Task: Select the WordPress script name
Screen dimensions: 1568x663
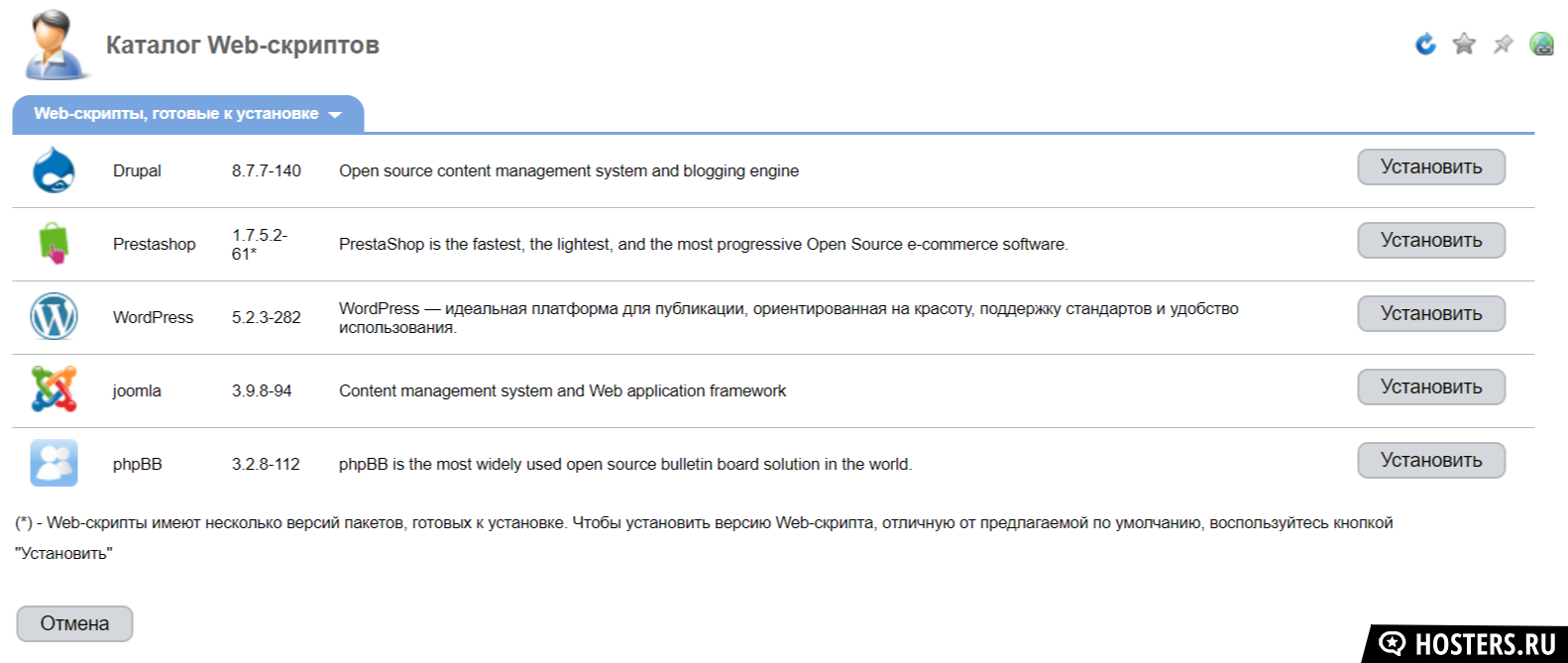Action: pos(153,317)
